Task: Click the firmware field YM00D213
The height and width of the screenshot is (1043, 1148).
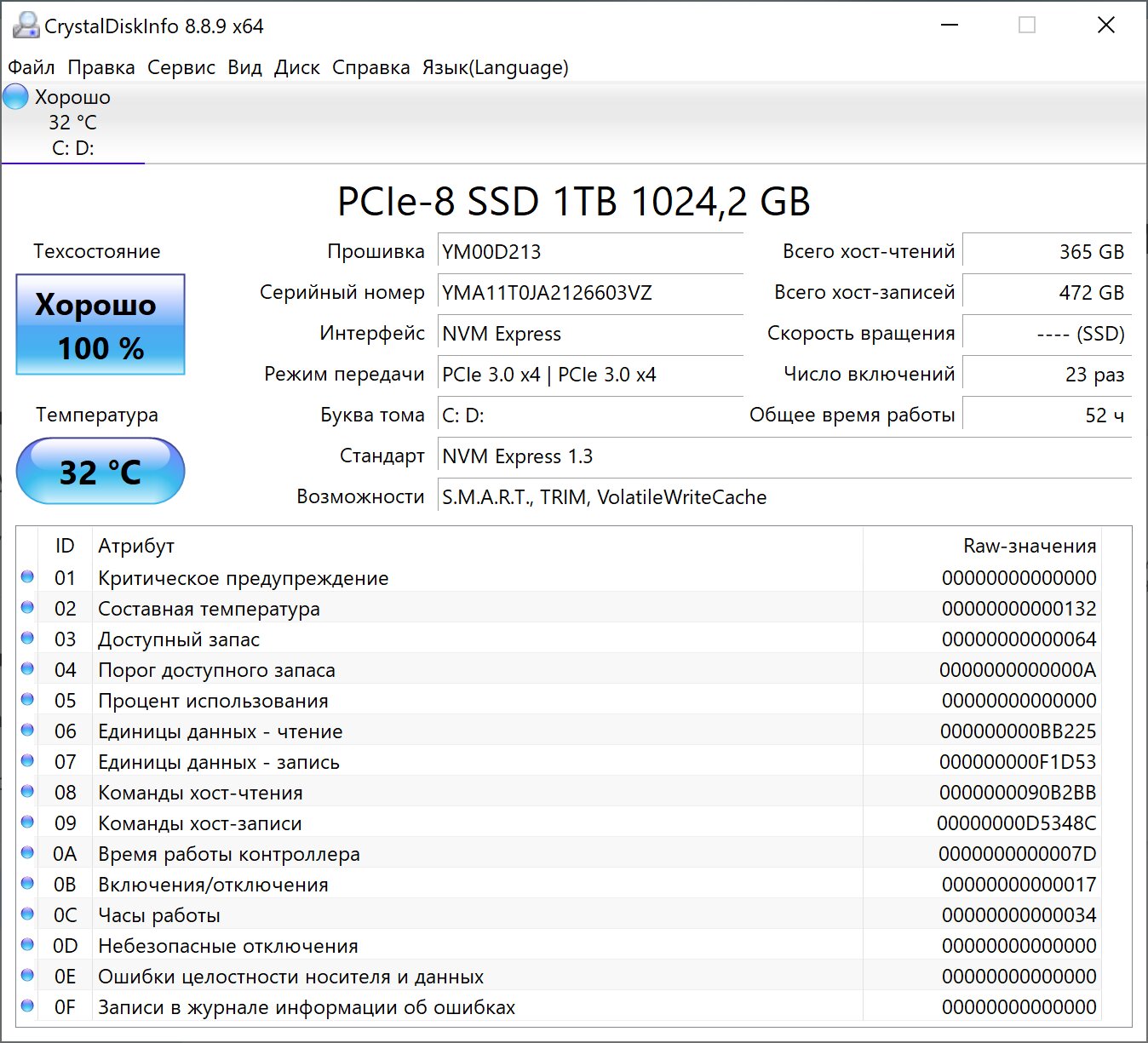Action: pos(590,252)
